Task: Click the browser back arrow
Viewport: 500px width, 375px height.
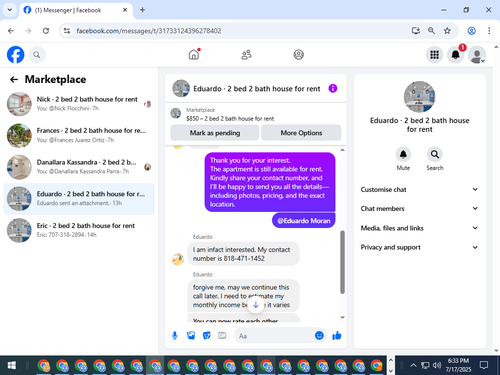Action: [x=11, y=31]
